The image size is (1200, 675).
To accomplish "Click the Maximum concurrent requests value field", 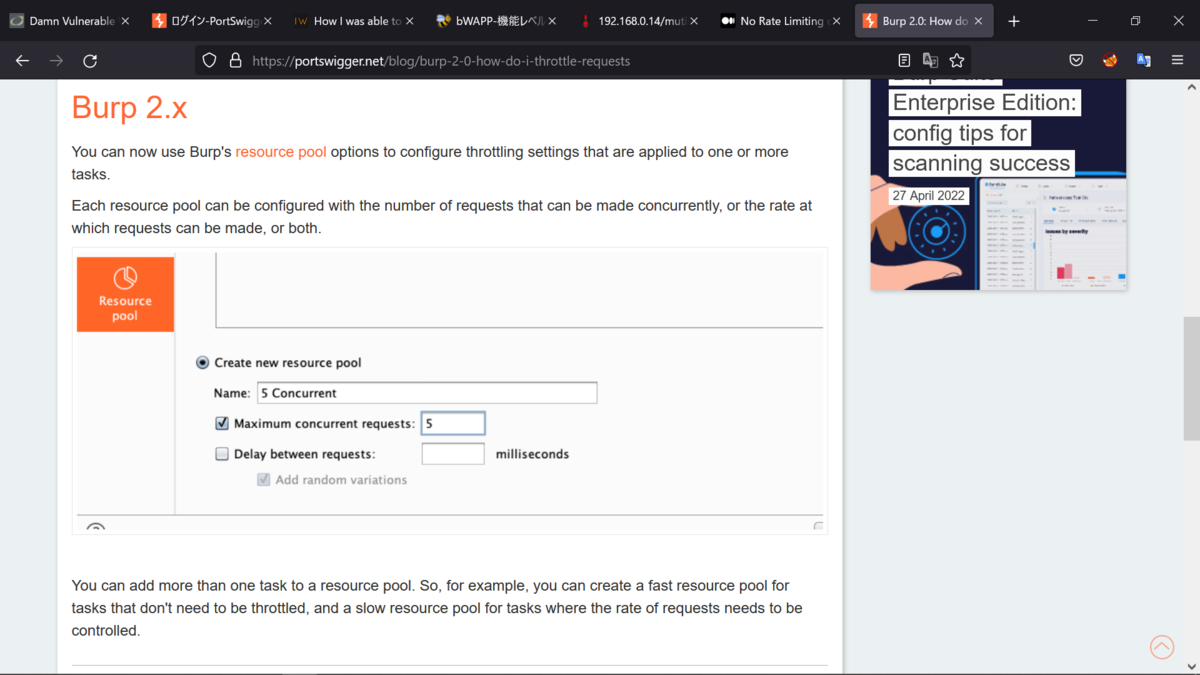I will pos(453,424).
